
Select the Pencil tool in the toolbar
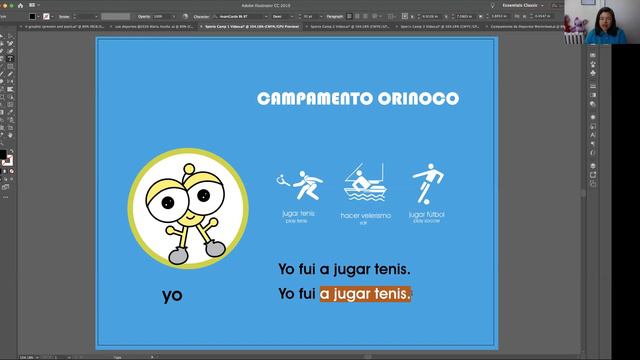pyautogui.click(x=10, y=73)
